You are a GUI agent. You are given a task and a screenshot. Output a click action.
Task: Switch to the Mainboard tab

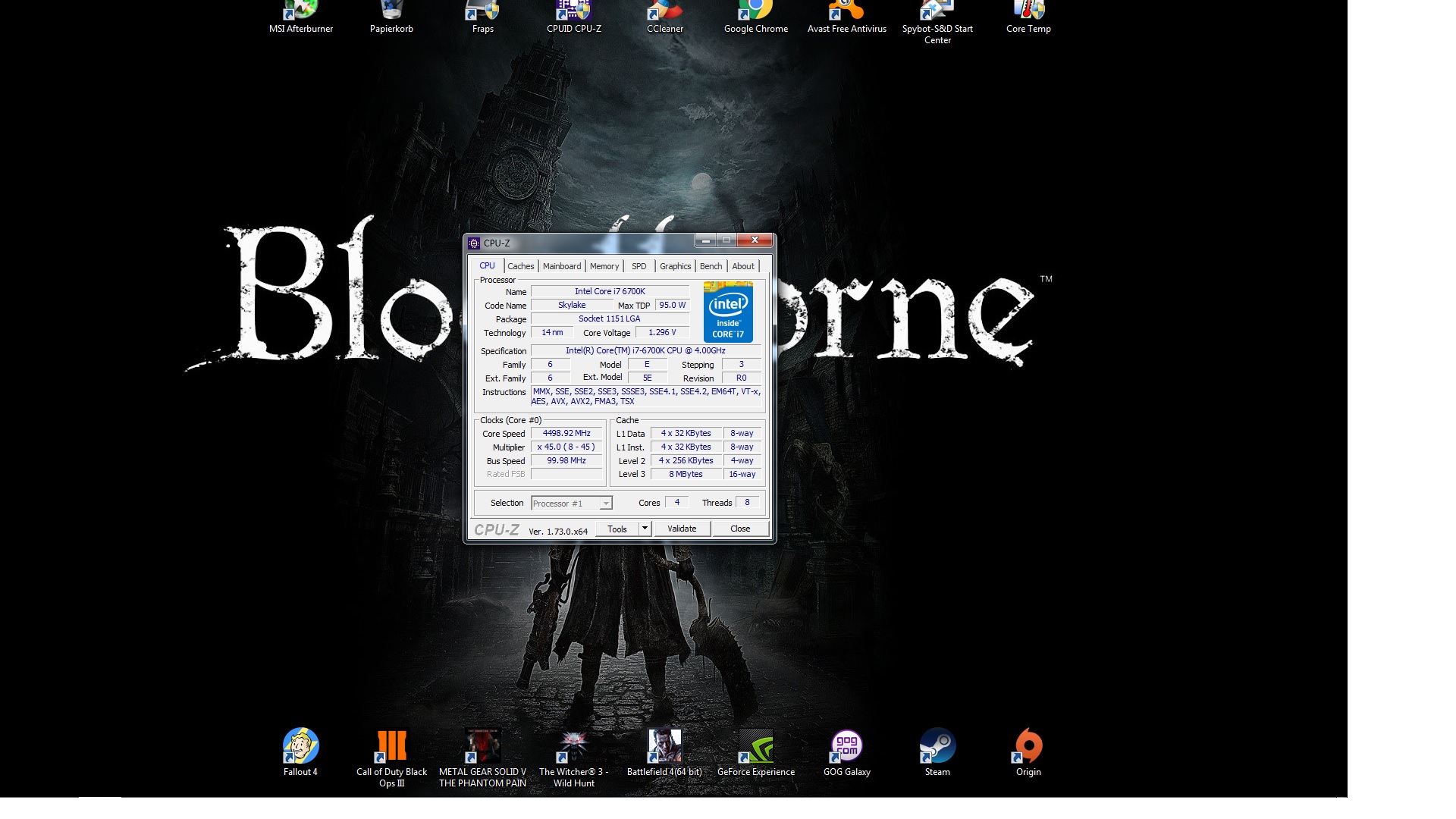[x=562, y=266]
